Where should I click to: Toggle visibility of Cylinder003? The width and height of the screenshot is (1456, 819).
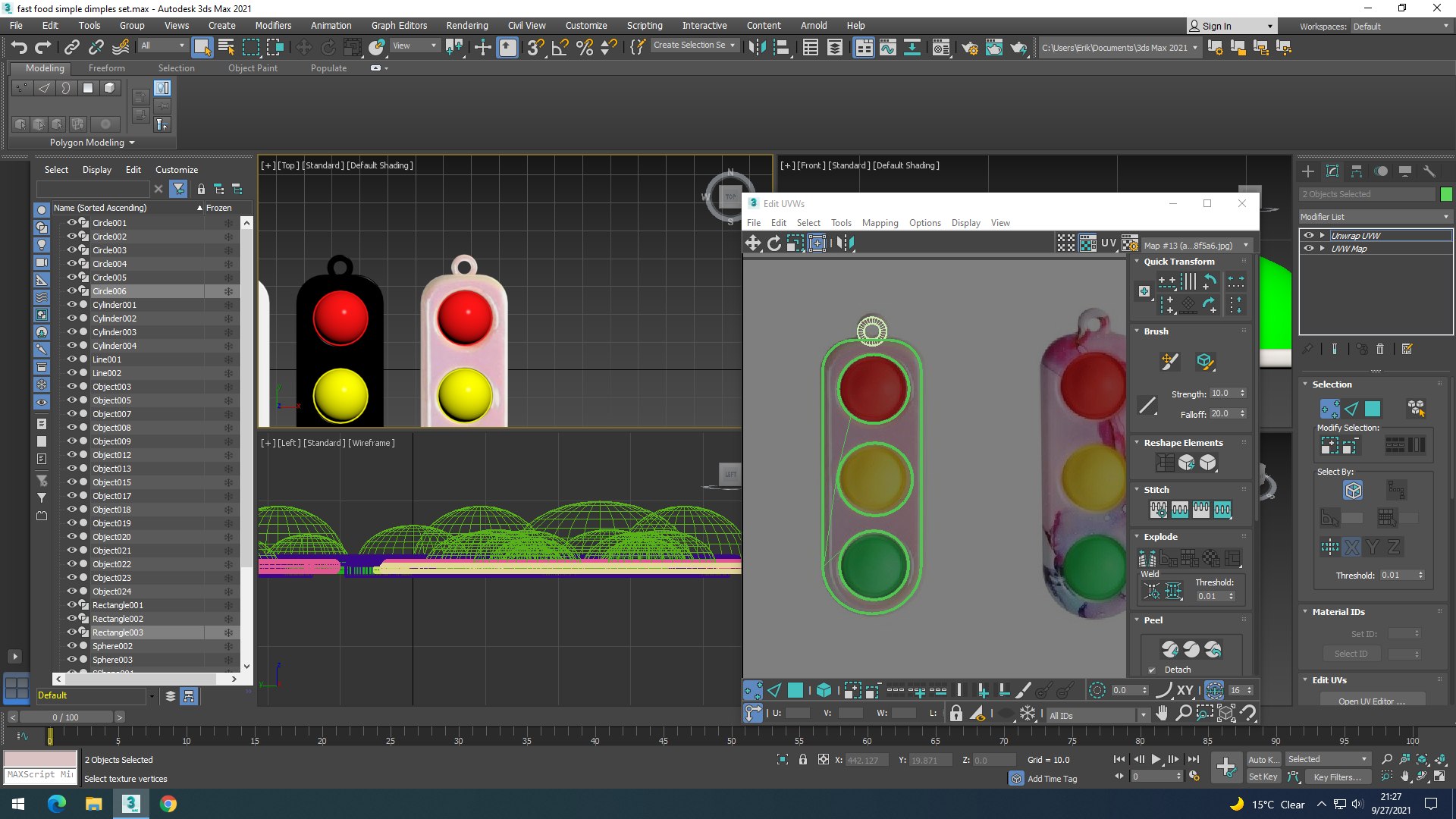point(72,332)
